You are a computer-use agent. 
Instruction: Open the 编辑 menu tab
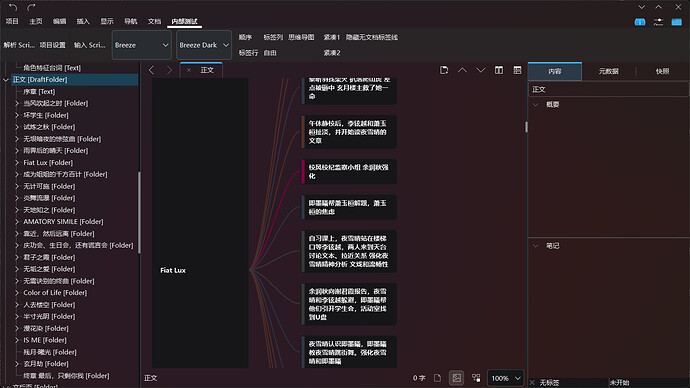tap(59, 22)
